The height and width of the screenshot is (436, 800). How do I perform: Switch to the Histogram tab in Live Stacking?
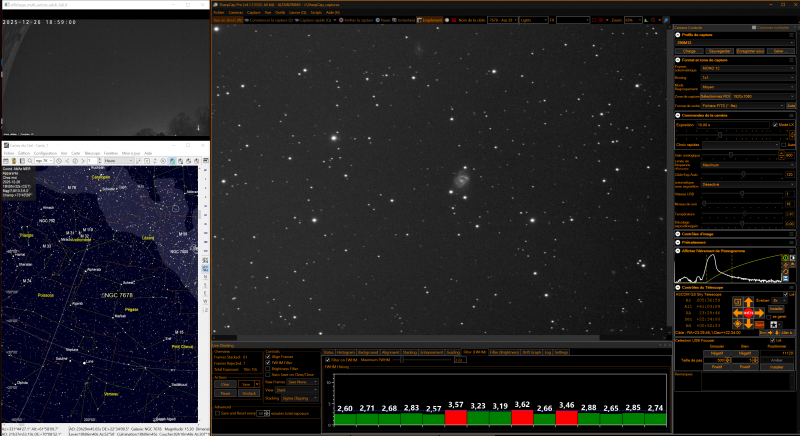[x=346, y=352]
